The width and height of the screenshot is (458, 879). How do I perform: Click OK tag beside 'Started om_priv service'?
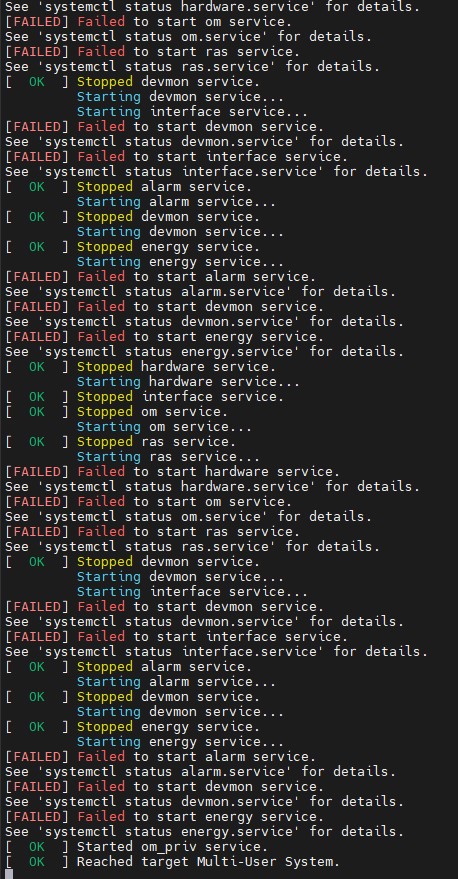36,846
